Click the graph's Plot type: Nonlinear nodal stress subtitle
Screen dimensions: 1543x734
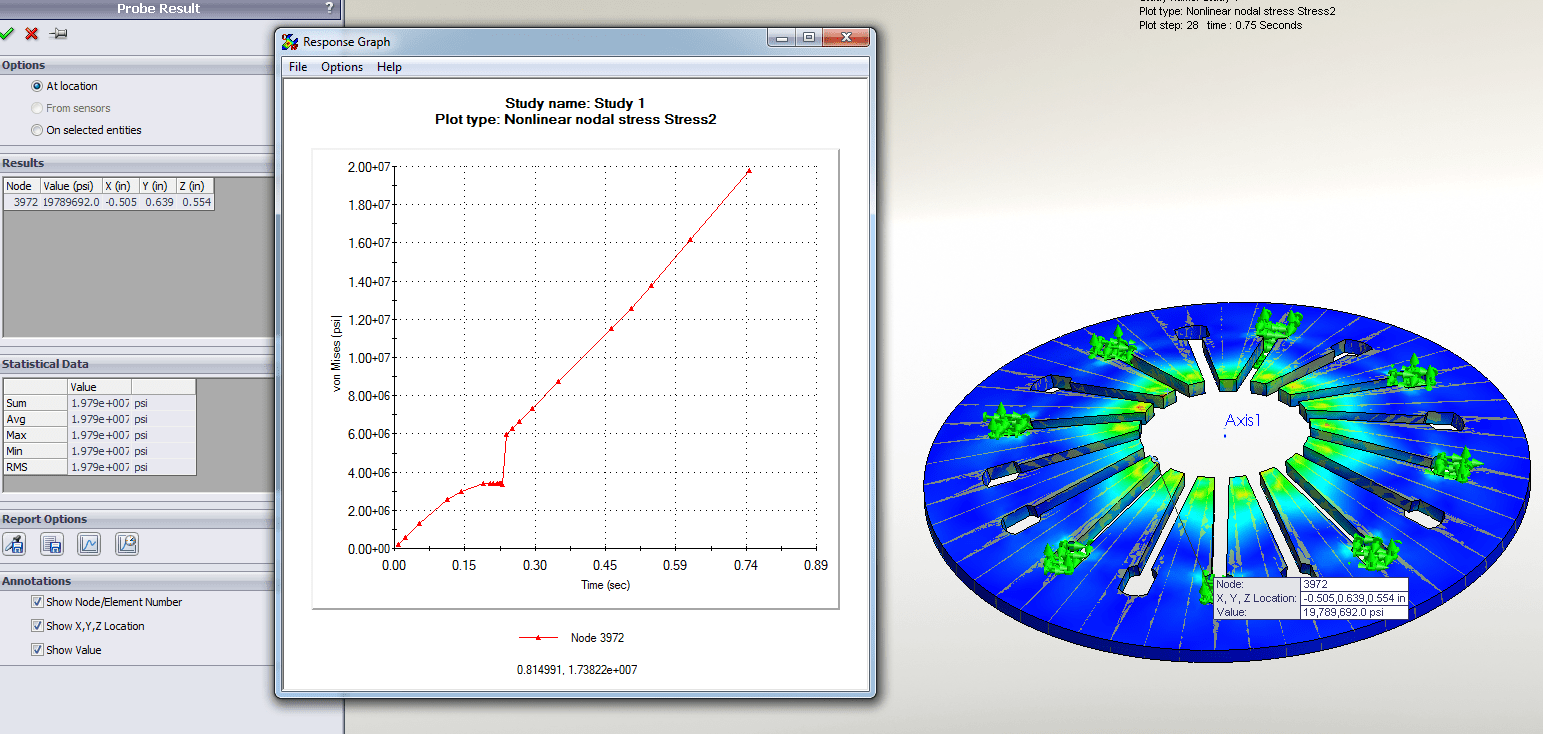point(576,119)
